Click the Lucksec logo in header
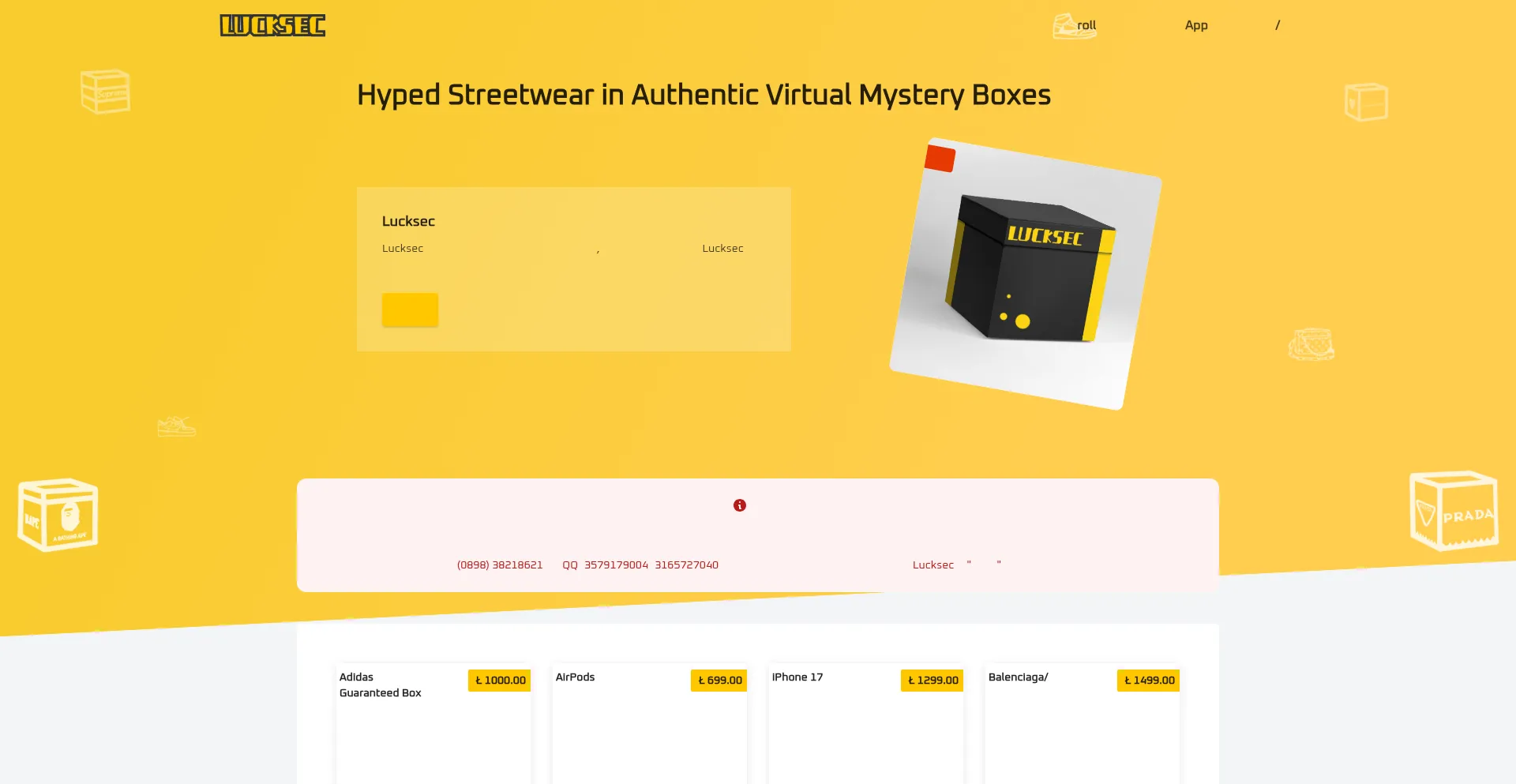 click(272, 25)
